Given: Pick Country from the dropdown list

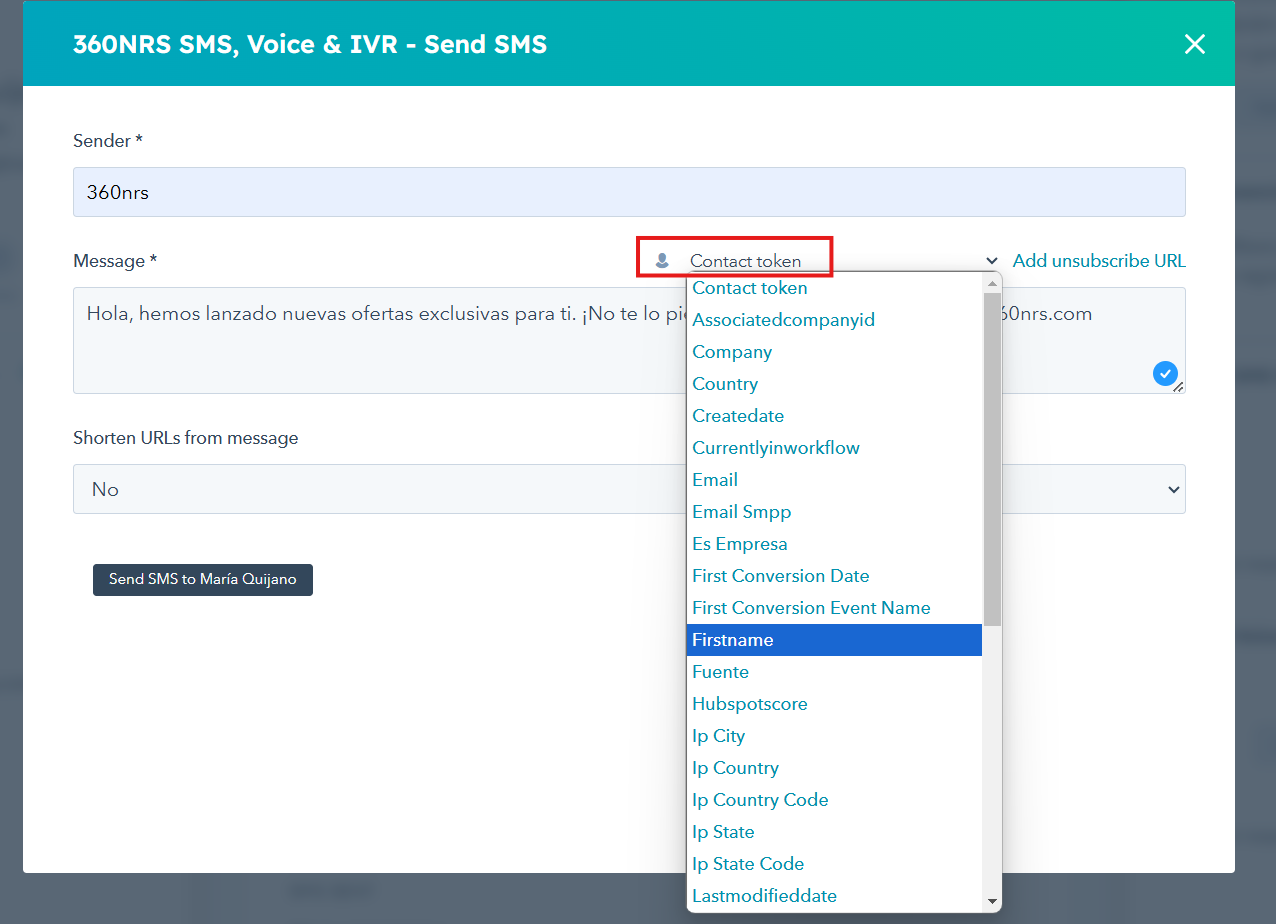Looking at the screenshot, I should pos(725,384).
